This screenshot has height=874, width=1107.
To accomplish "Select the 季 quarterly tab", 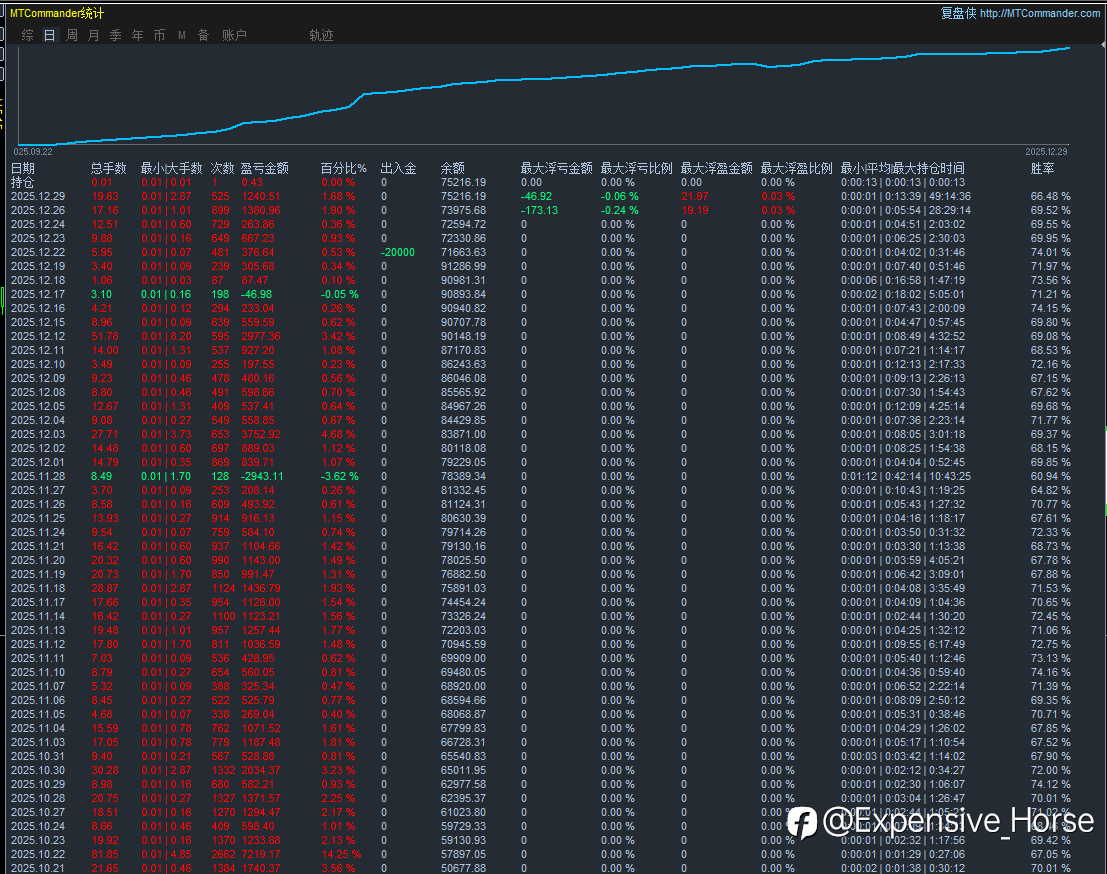I will (x=115, y=35).
